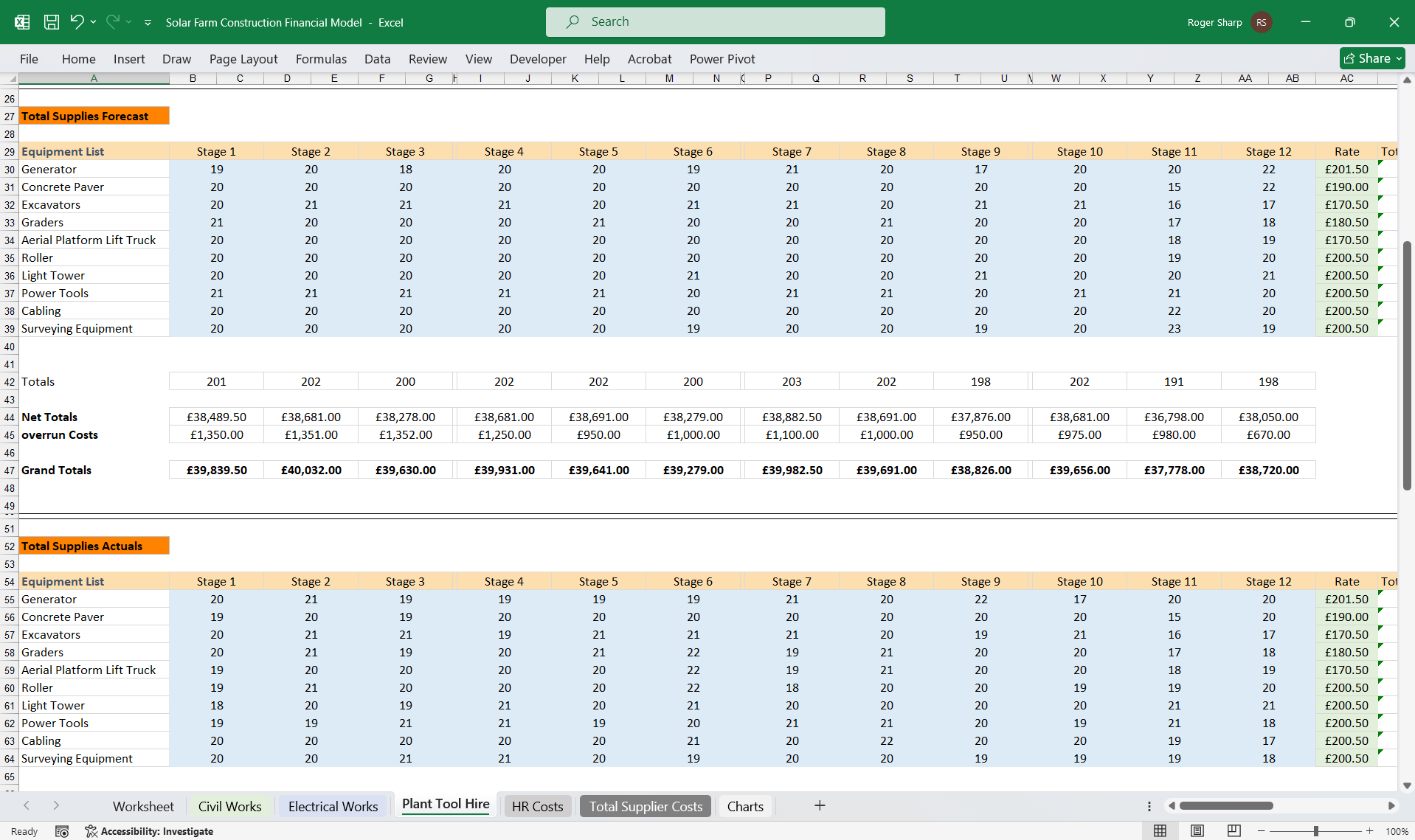Image resolution: width=1415 pixels, height=840 pixels.
Task: Open Customize Quick Access Toolbar dropdown
Action: (148, 23)
